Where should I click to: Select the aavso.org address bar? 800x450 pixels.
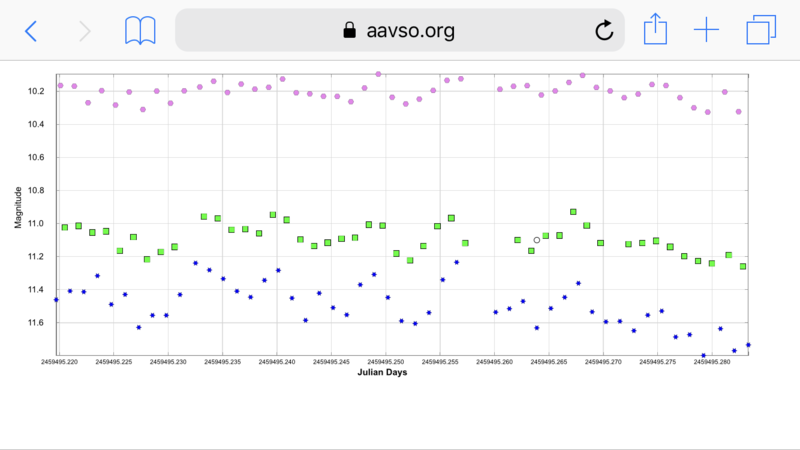pos(399,30)
